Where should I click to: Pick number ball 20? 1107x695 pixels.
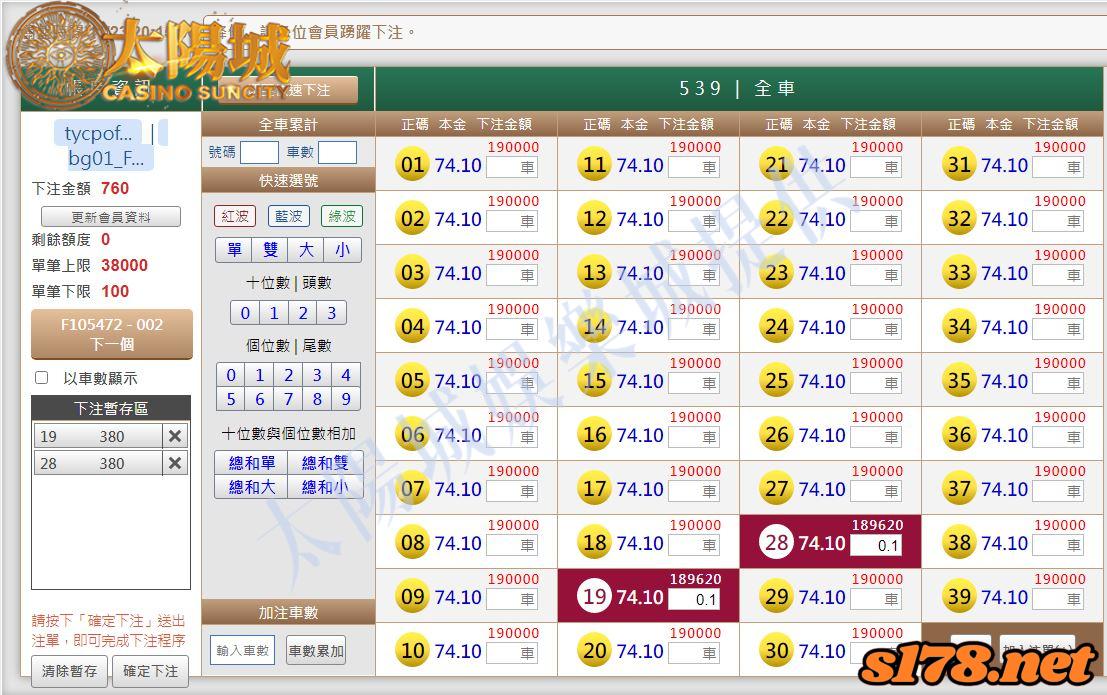tap(594, 651)
